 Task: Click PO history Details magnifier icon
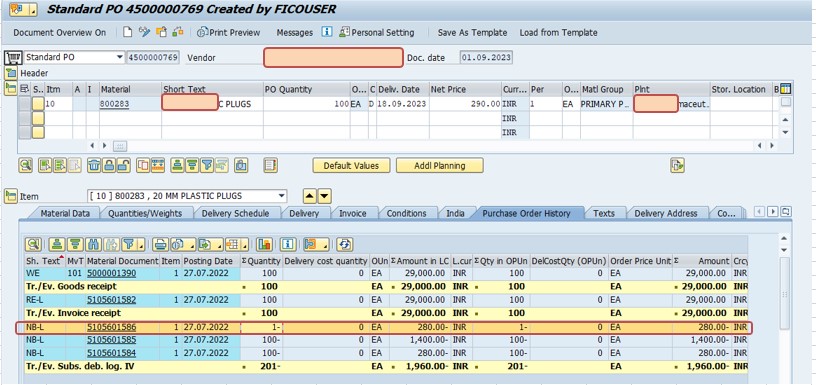coord(34,244)
